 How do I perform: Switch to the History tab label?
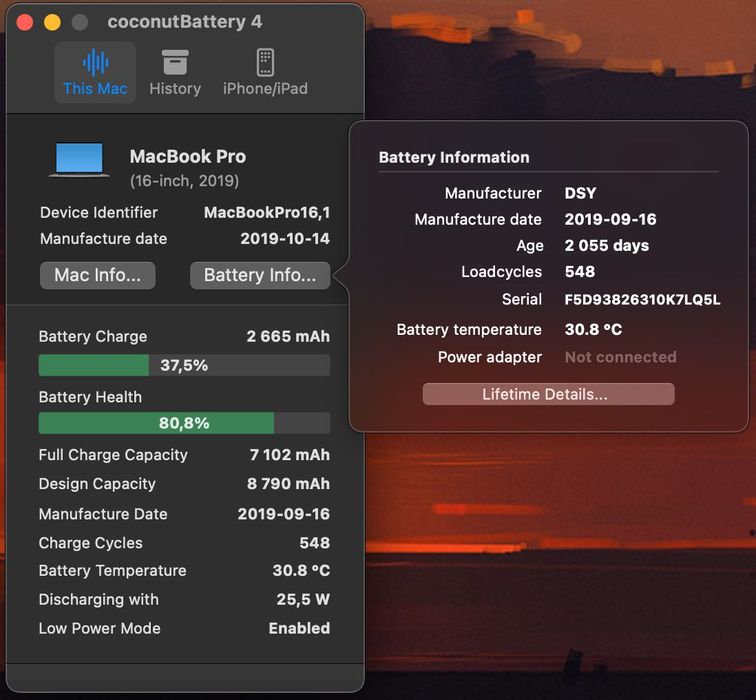pos(175,89)
